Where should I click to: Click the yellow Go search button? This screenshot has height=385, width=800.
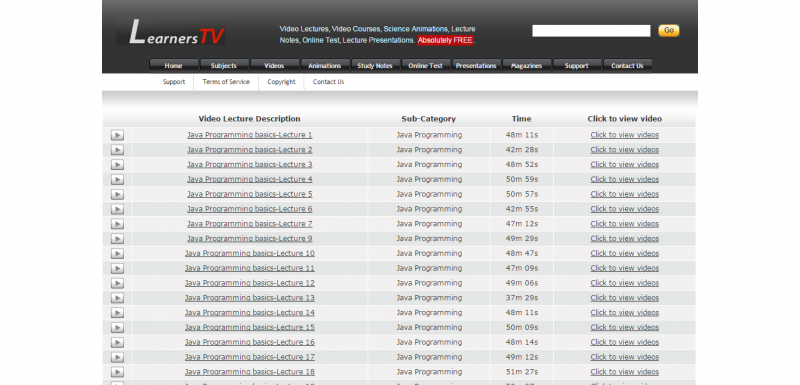tap(668, 31)
